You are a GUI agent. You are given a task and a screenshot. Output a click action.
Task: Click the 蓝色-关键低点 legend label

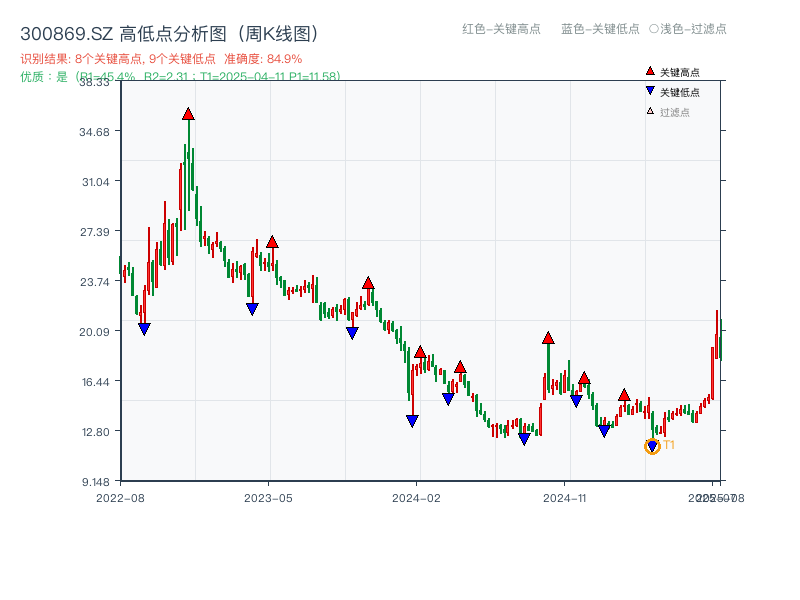pyautogui.click(x=600, y=29)
